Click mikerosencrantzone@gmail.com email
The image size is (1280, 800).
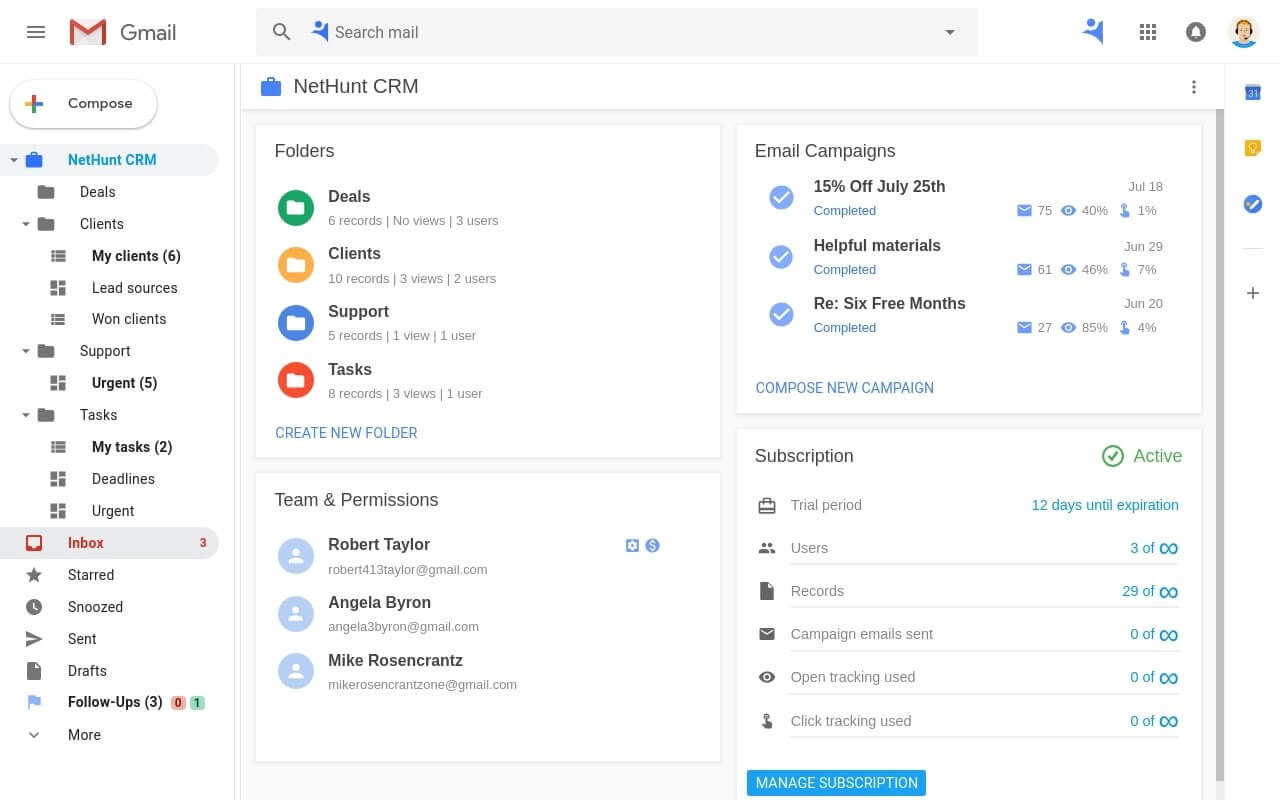click(x=422, y=685)
